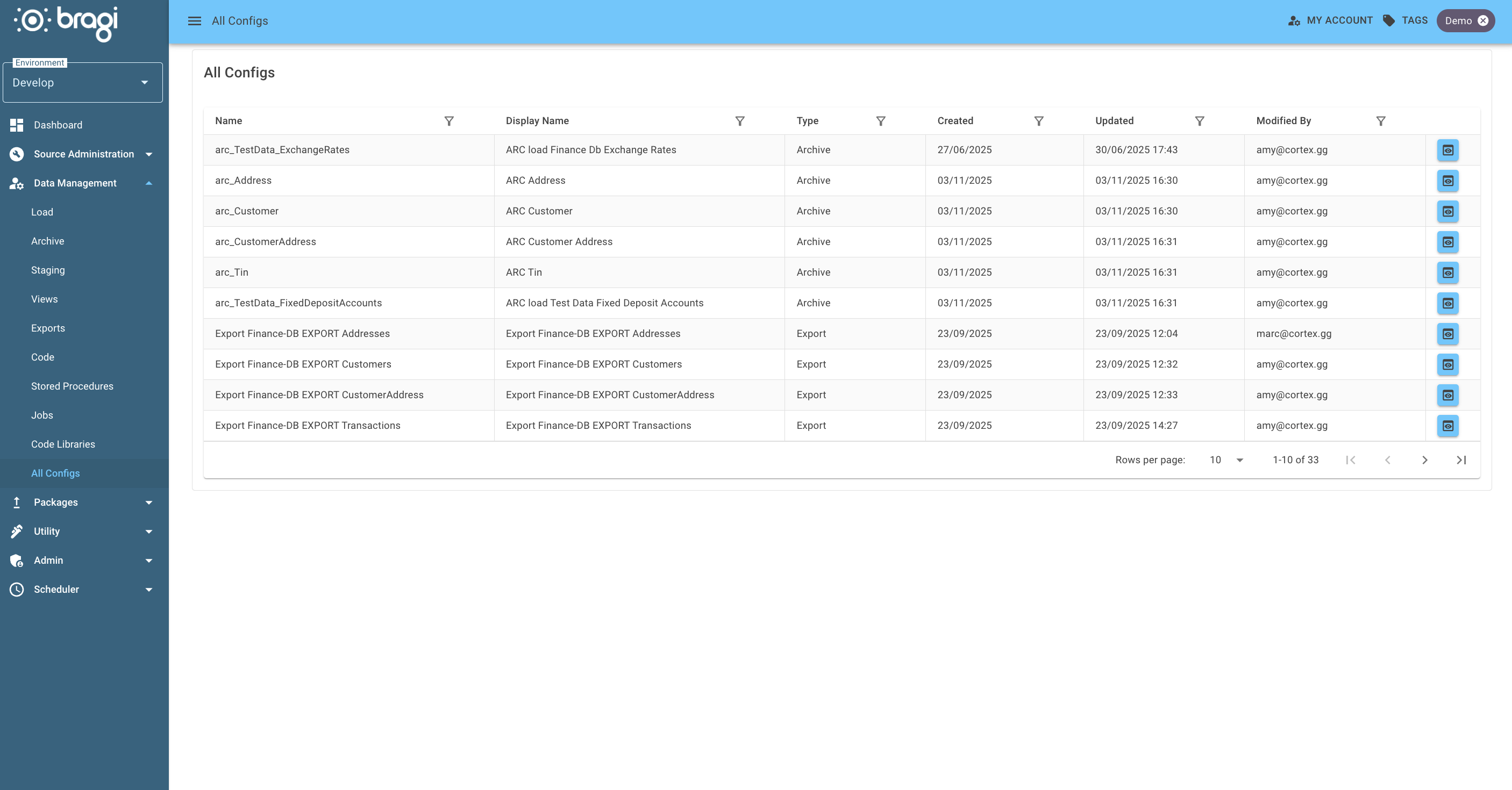Screen dimensions: 1512x790
Task: Open Staging in the sidebar
Action: [84, 270]
